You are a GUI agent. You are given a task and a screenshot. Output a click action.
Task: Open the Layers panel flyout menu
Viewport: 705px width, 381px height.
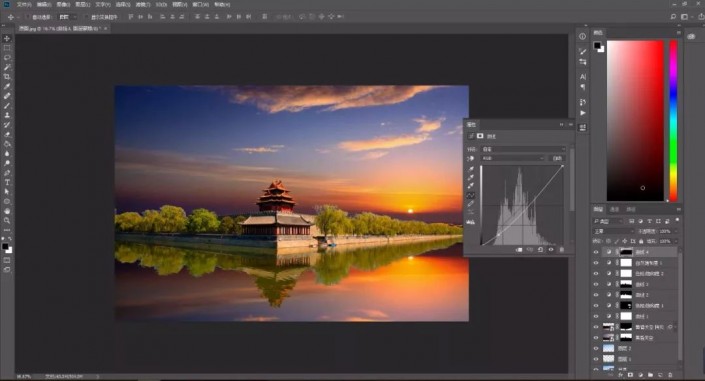coord(678,210)
